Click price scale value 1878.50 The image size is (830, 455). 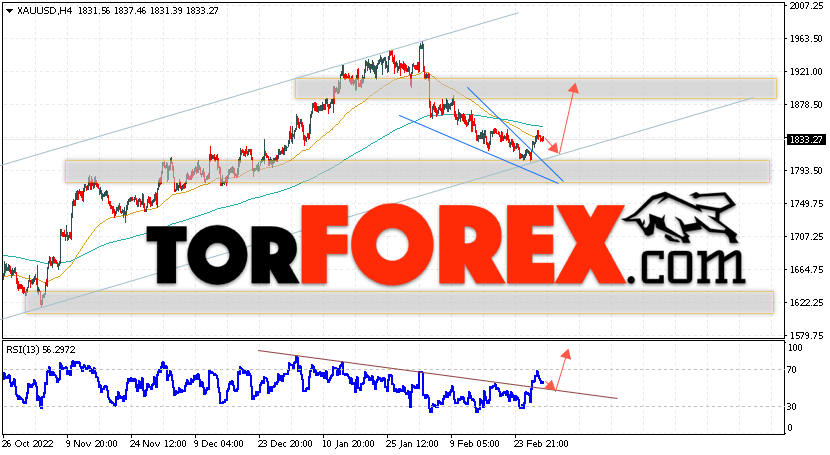(x=806, y=104)
